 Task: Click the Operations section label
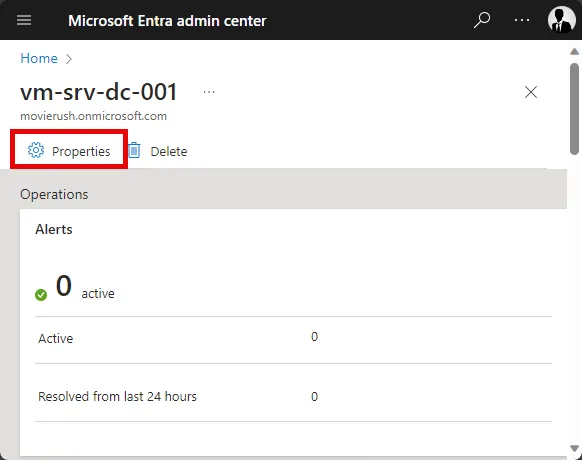tap(54, 195)
